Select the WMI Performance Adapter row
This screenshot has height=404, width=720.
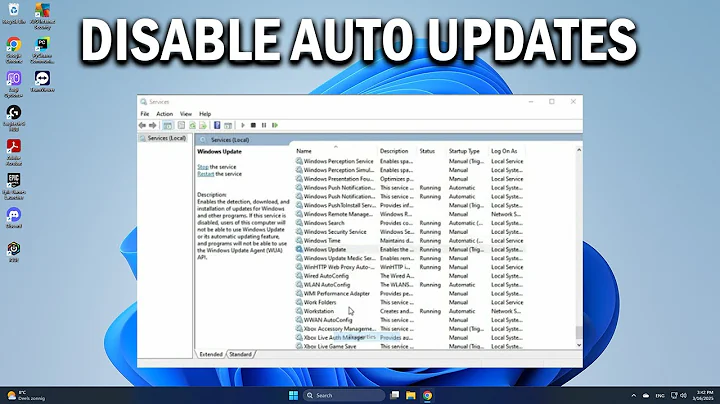[410, 293]
